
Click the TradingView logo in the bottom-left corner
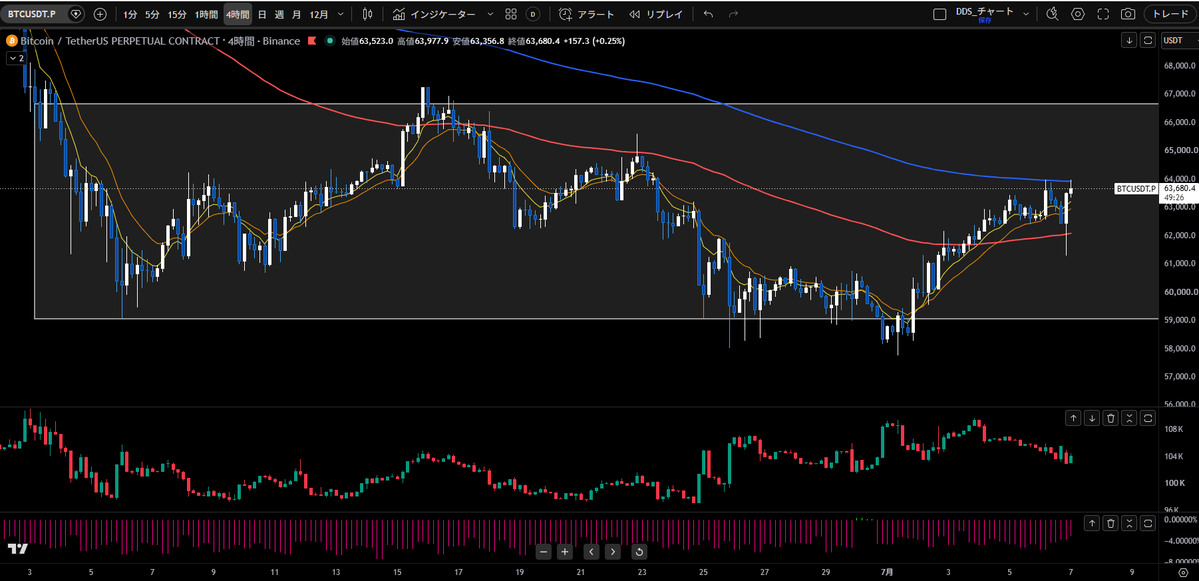[18, 549]
